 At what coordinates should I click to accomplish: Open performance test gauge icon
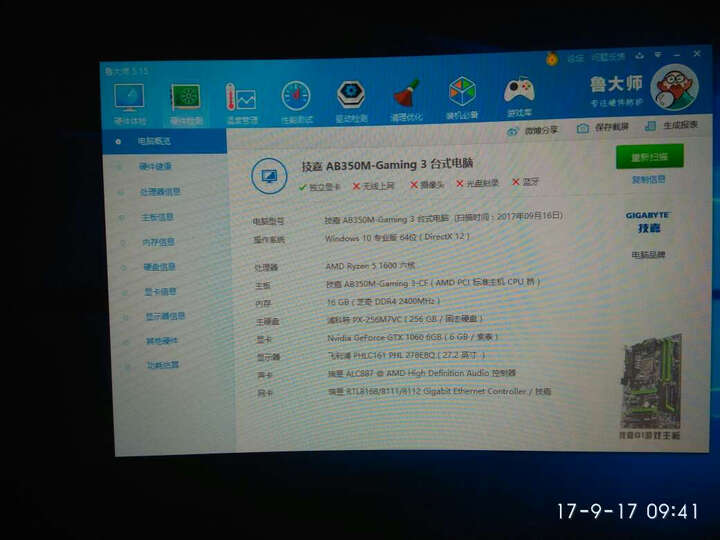click(x=296, y=96)
